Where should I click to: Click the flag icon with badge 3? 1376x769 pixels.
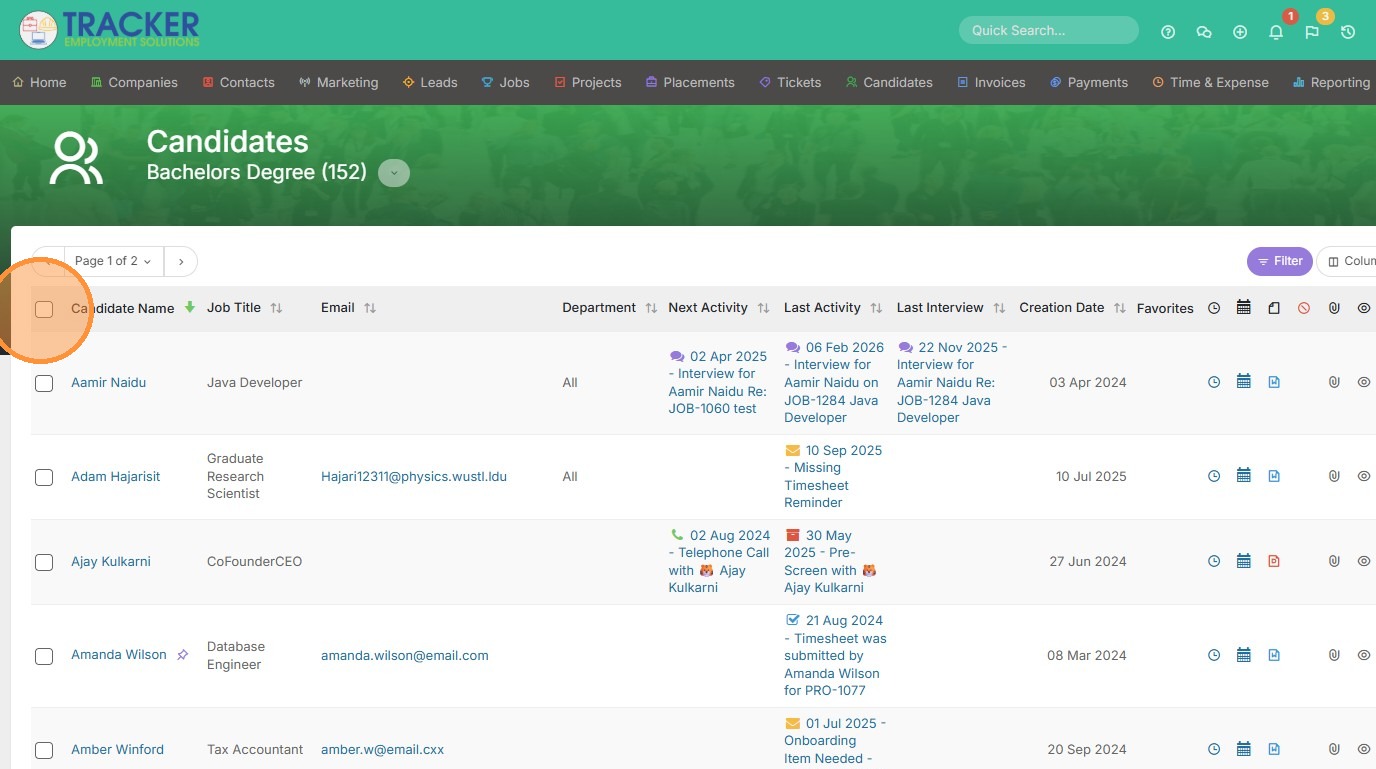click(x=1312, y=32)
